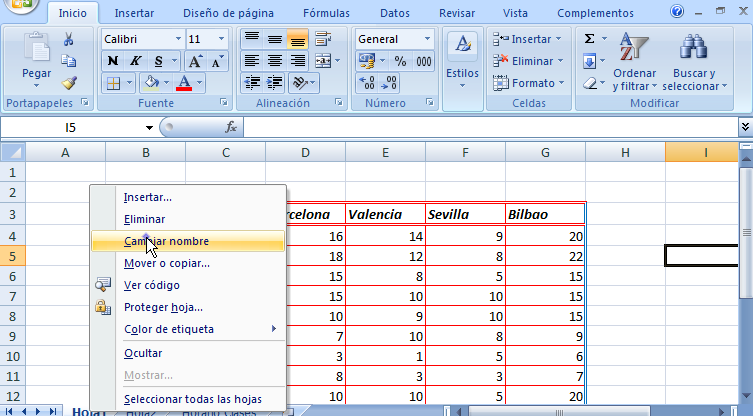Viewport: 754px width, 417px height.
Task: Toggle bold formatting (N button)
Action: coord(113,61)
